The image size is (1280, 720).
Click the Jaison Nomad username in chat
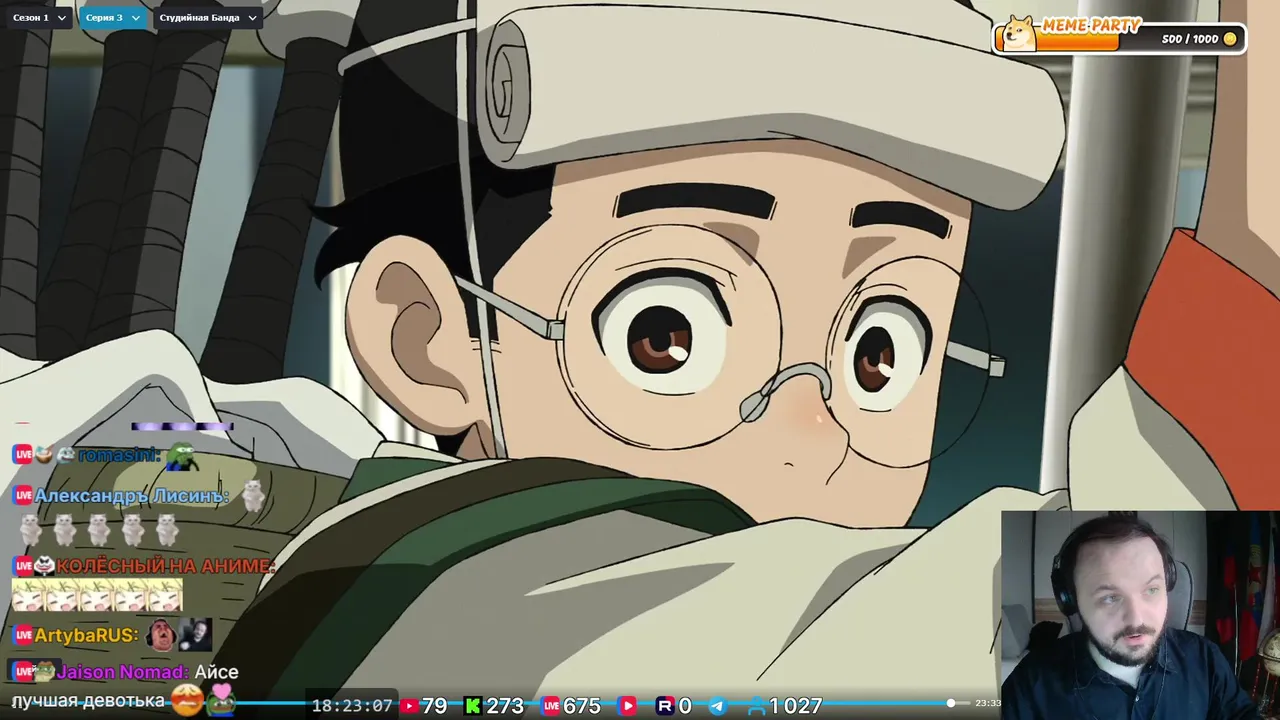coord(123,672)
